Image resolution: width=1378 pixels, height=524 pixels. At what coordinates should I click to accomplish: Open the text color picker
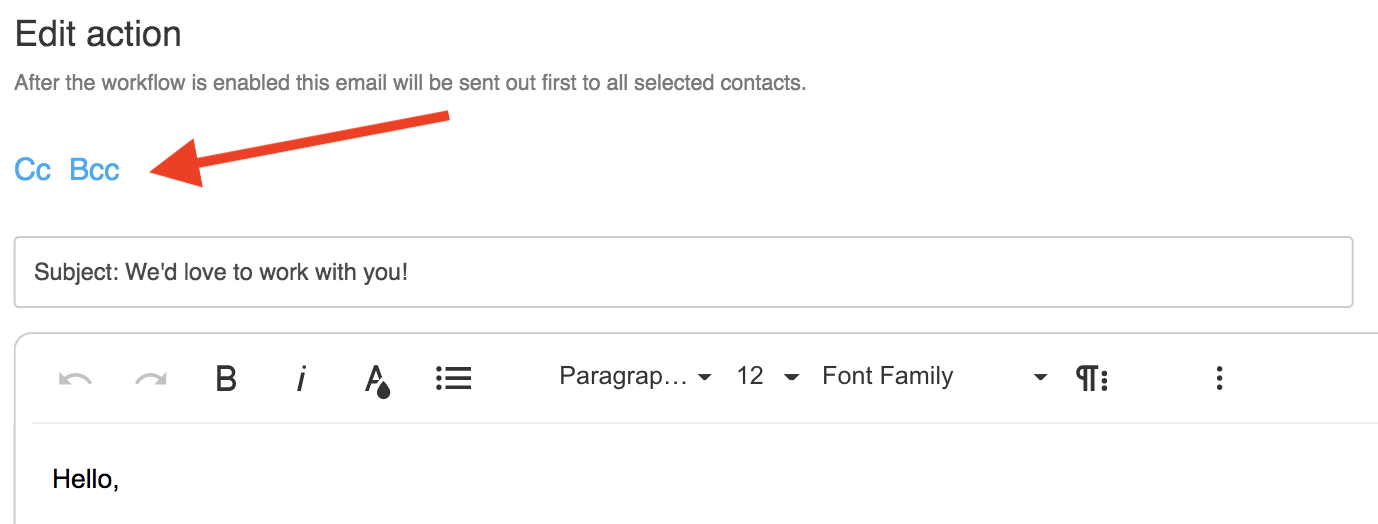376,379
